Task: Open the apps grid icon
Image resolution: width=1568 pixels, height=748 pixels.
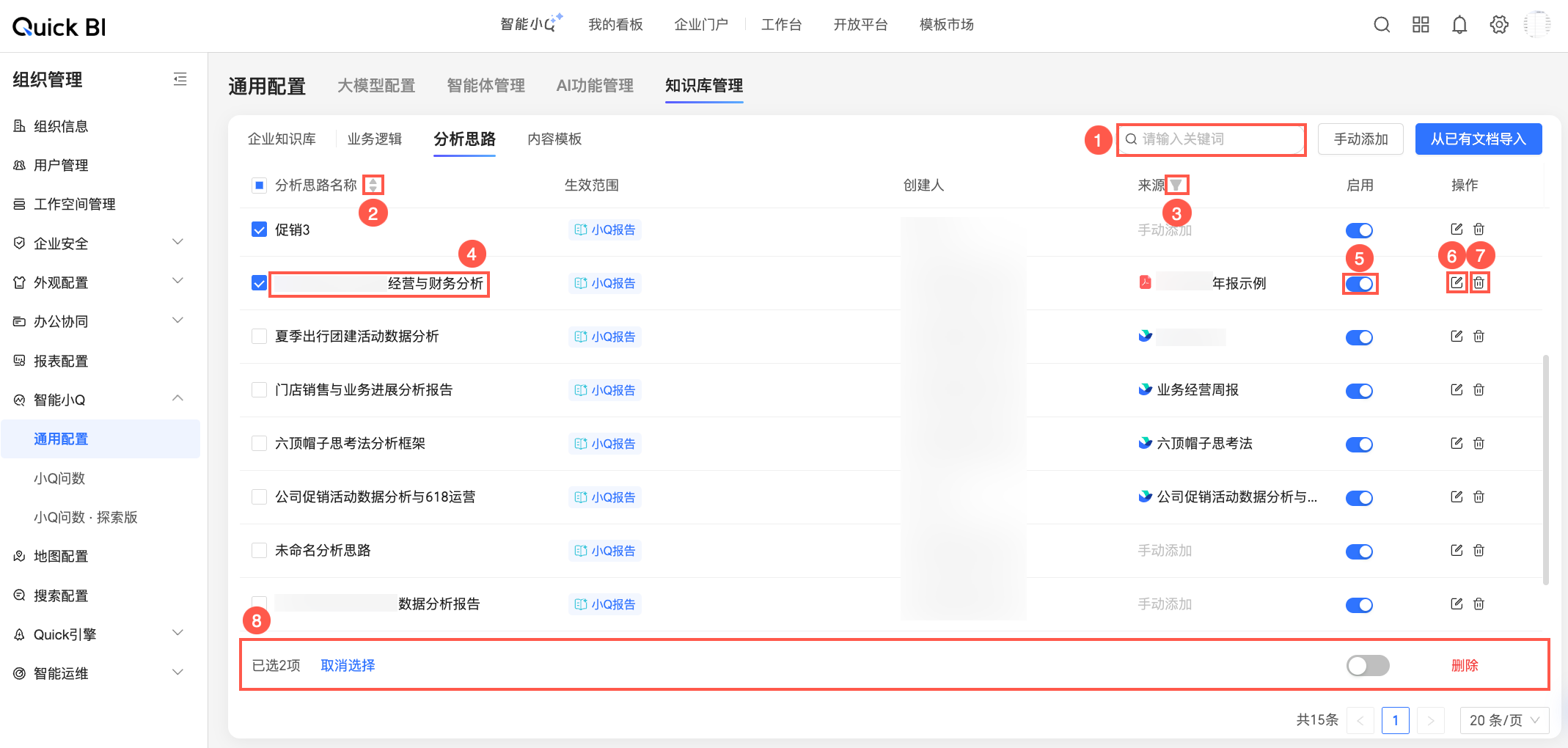Action: [x=1421, y=25]
